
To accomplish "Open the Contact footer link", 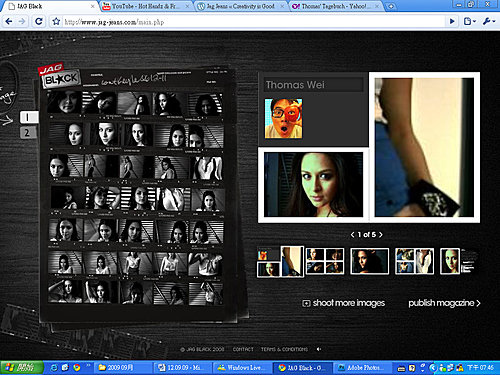I will (x=243, y=349).
